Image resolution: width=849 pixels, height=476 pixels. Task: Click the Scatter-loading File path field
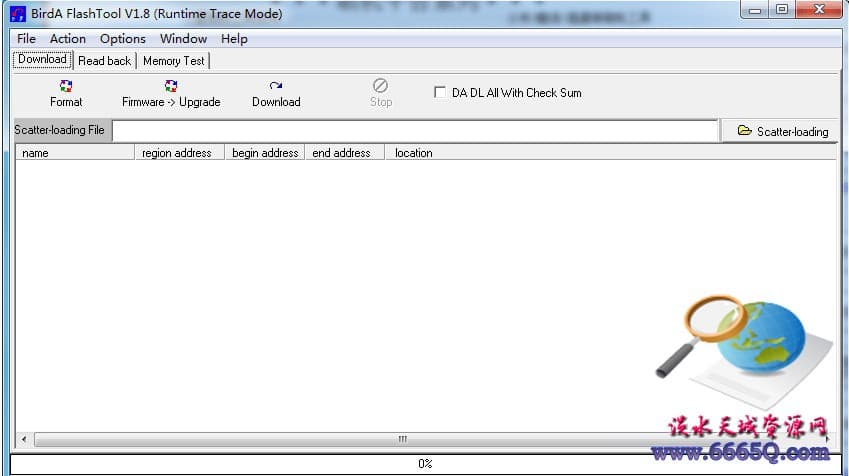(415, 131)
